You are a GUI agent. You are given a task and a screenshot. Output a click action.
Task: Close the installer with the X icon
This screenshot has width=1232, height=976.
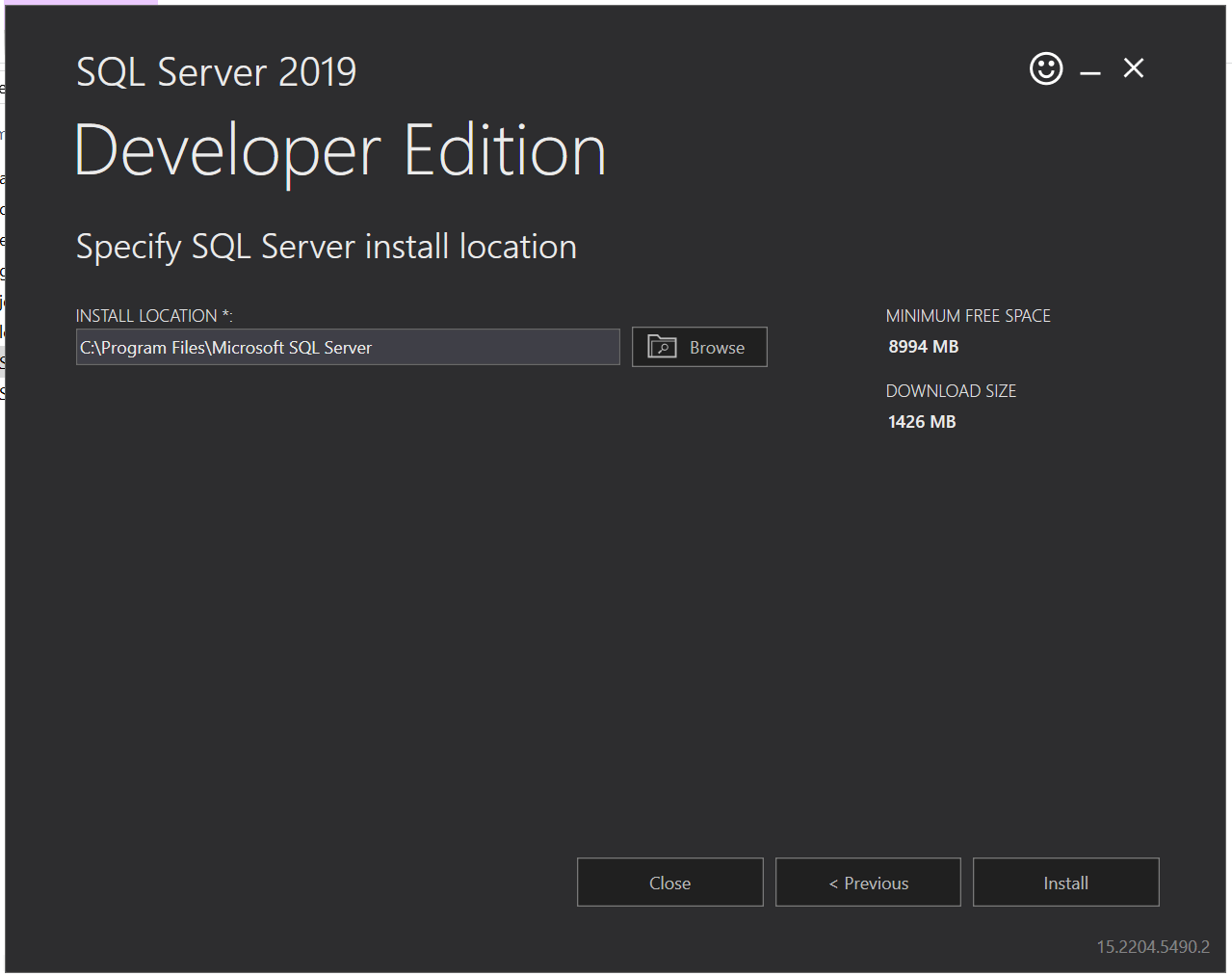1134,68
